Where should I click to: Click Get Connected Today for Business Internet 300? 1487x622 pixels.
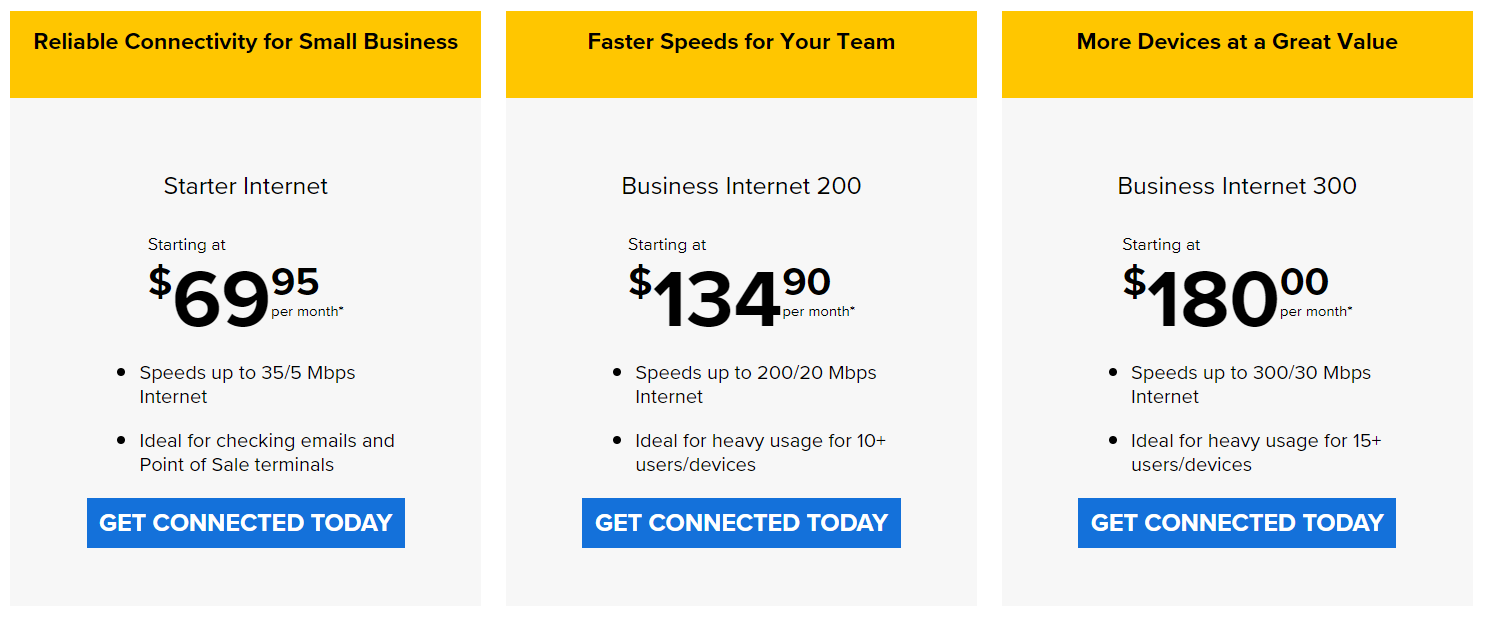coord(1237,523)
